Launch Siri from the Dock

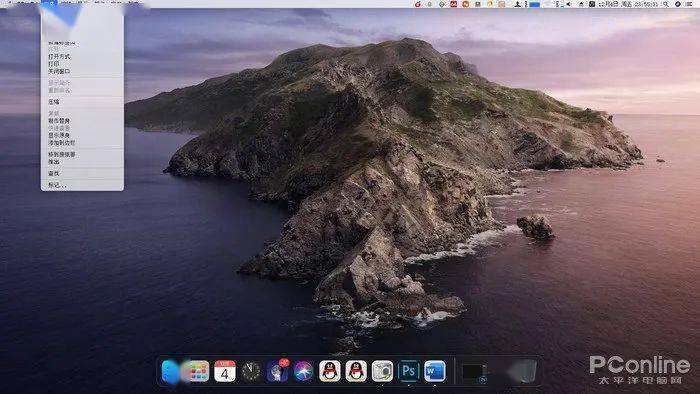[304, 371]
